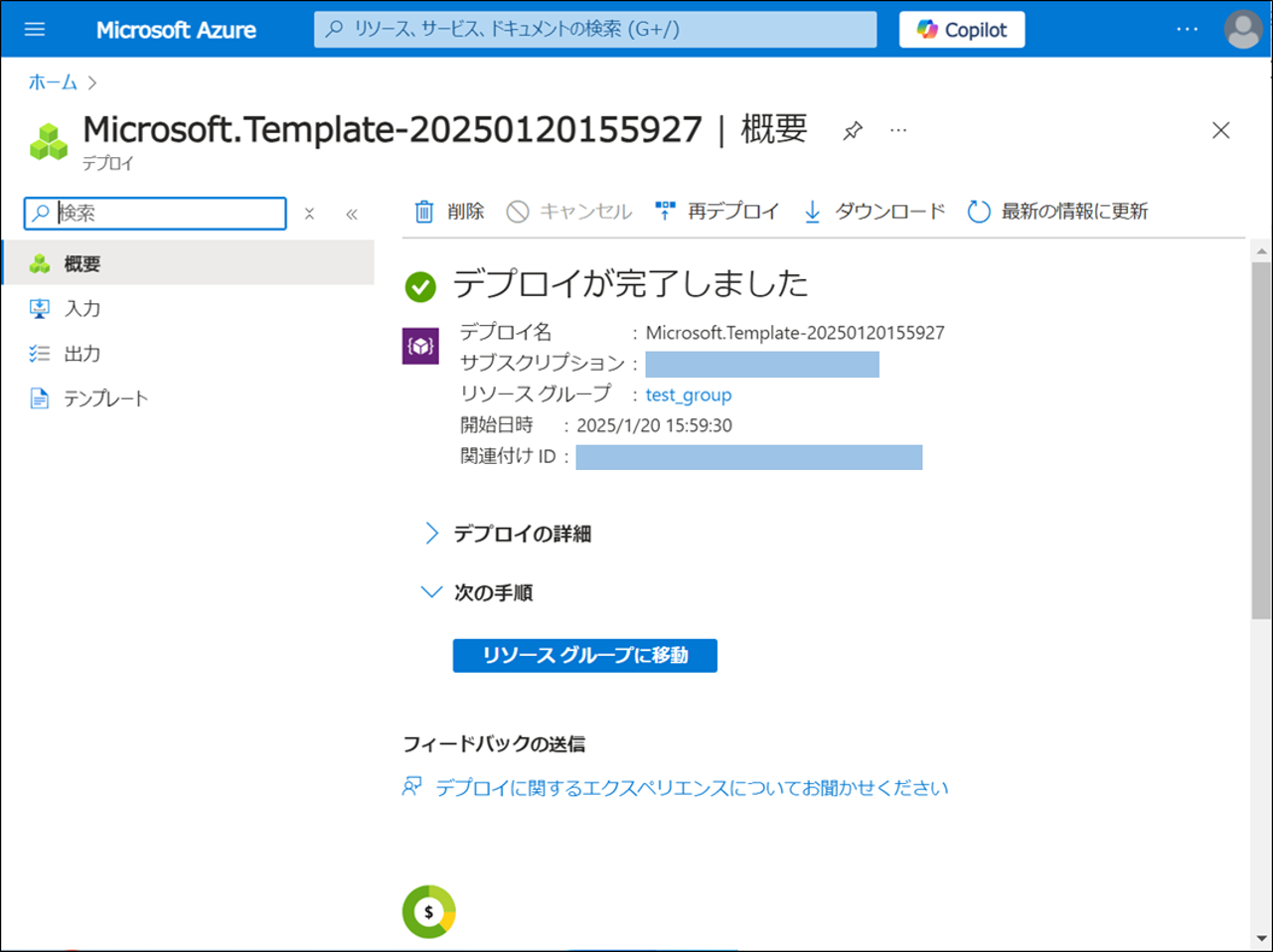Open テンプレート in the side menu
This screenshot has width=1273, height=952.
(x=105, y=398)
